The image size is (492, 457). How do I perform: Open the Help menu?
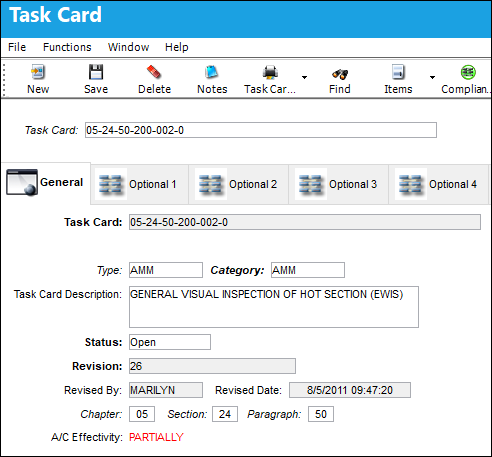[177, 47]
